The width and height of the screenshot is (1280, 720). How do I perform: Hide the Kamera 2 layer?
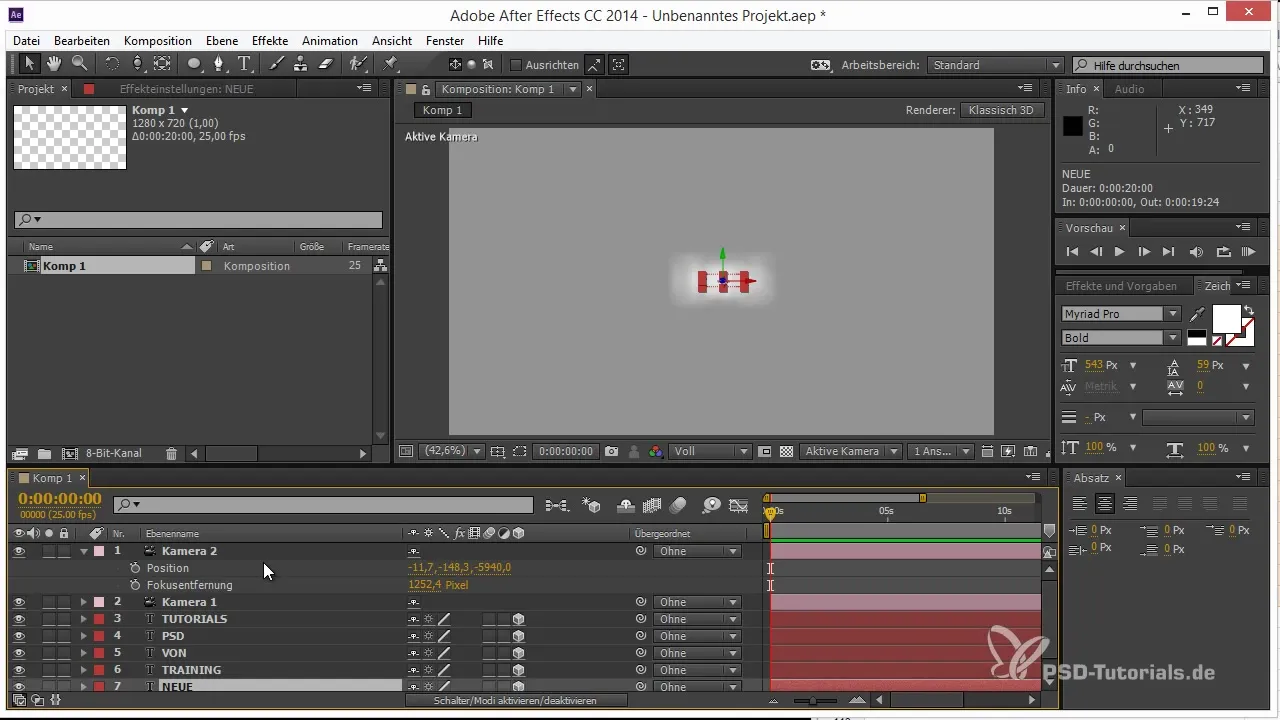(19, 551)
